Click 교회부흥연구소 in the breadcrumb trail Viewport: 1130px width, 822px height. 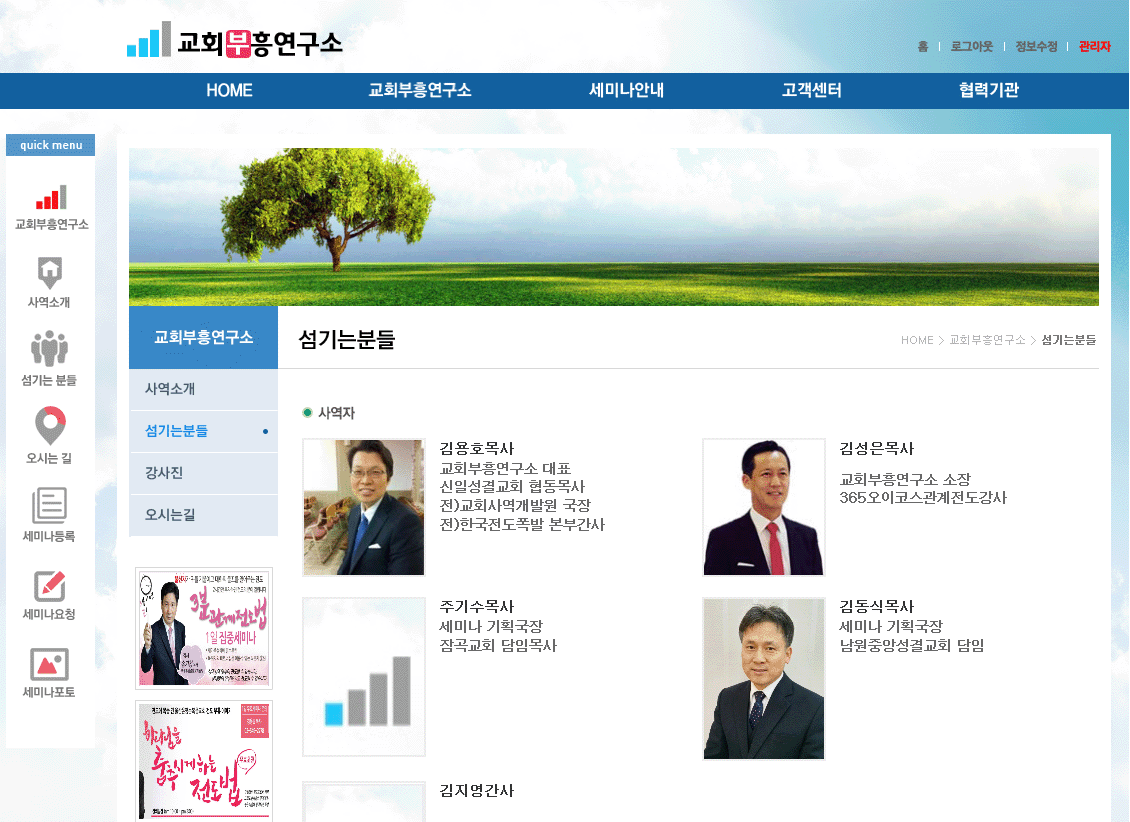click(987, 340)
